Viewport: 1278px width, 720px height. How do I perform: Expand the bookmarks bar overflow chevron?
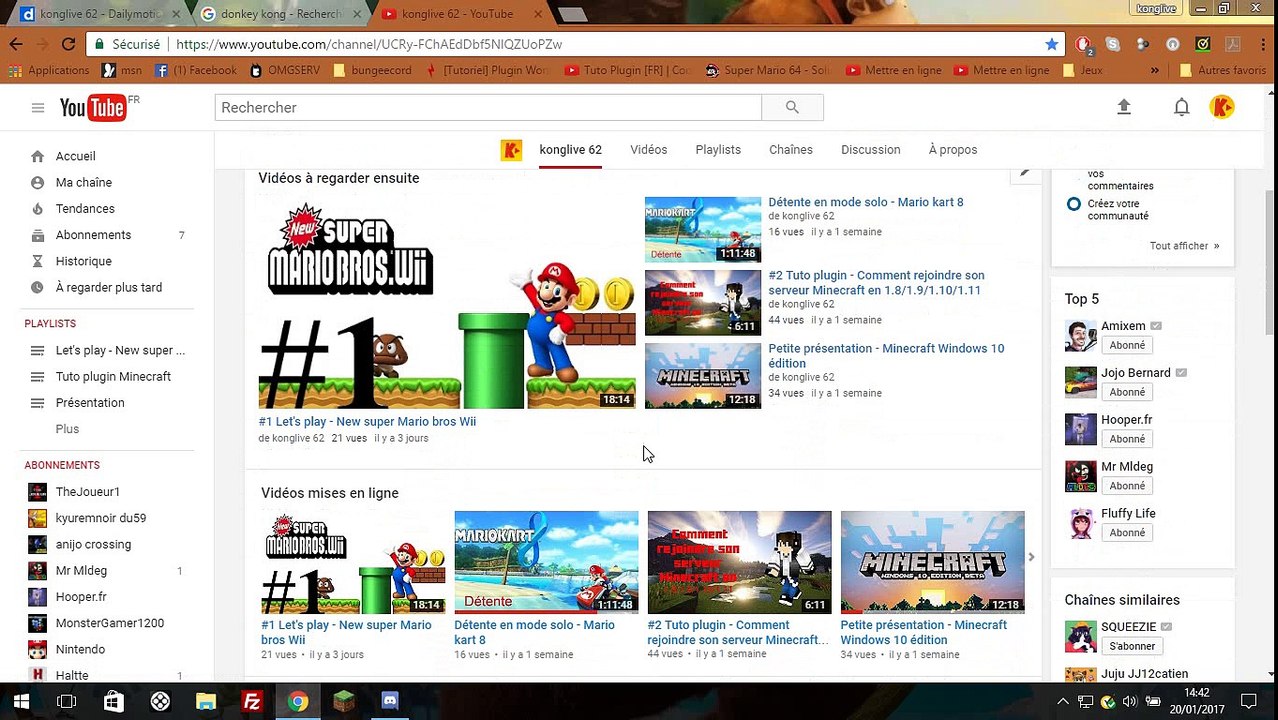(1155, 70)
